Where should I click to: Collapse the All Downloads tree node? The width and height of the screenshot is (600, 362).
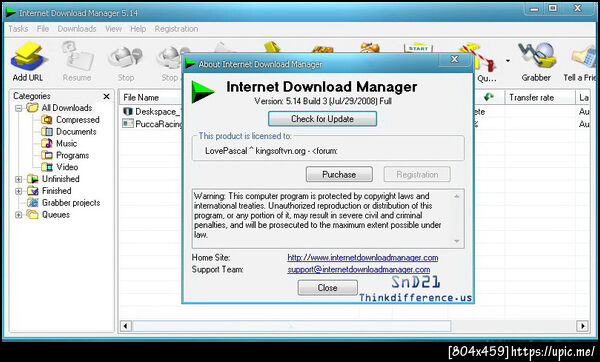pos(18,108)
